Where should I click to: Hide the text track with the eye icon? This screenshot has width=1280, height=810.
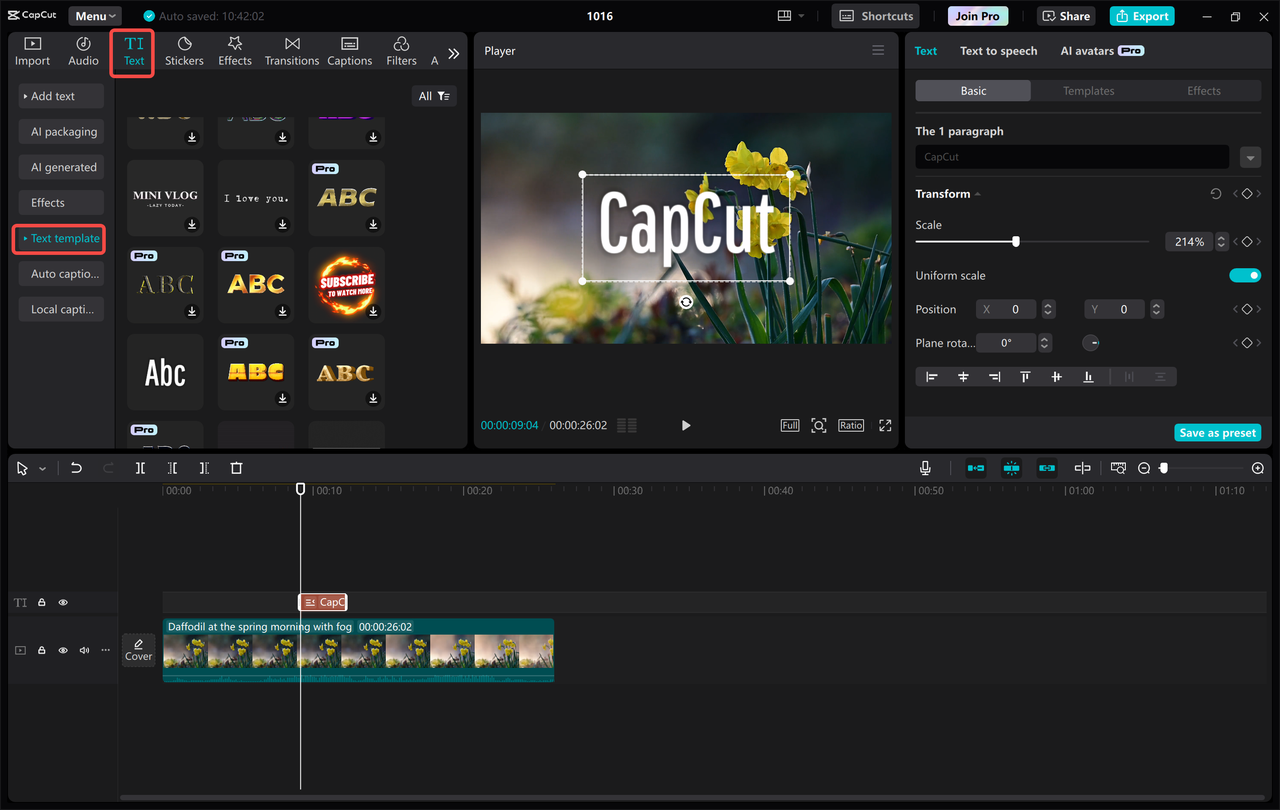63,602
